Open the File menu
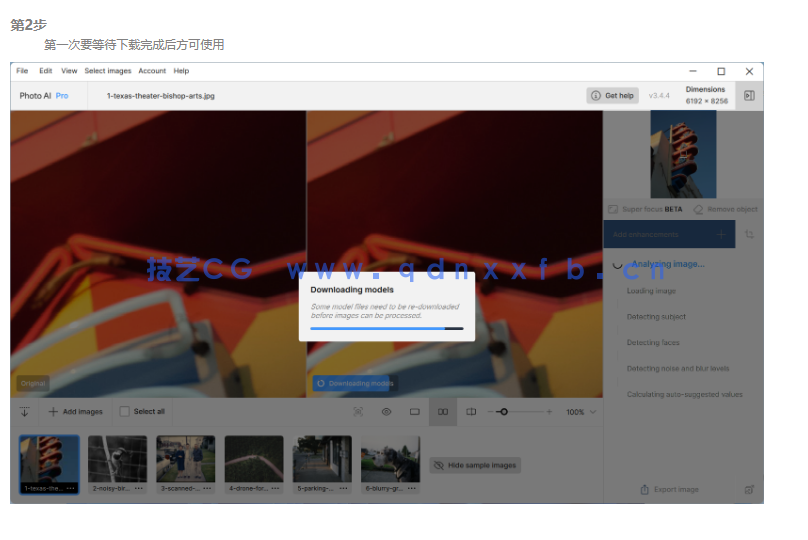The image size is (808, 540). pos(22,71)
